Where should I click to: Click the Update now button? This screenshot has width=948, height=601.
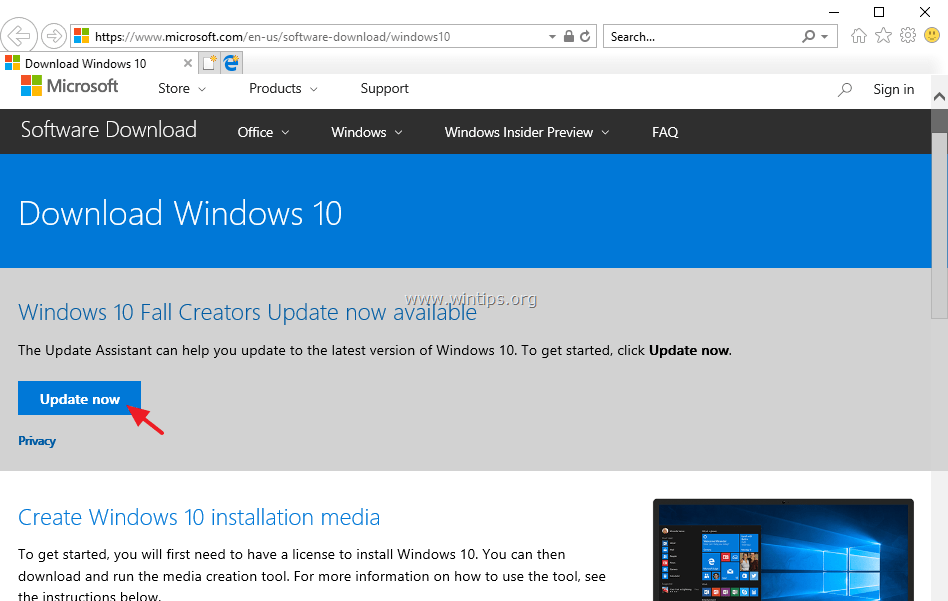[79, 398]
